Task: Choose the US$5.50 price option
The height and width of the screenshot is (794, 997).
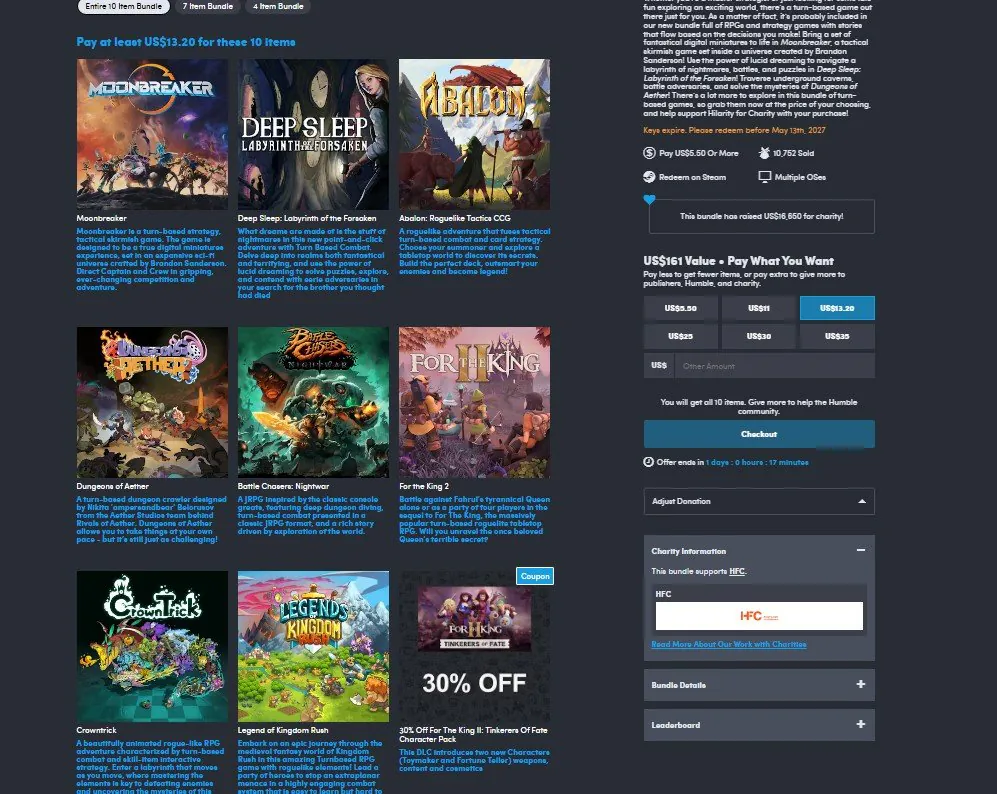Action: pos(680,308)
